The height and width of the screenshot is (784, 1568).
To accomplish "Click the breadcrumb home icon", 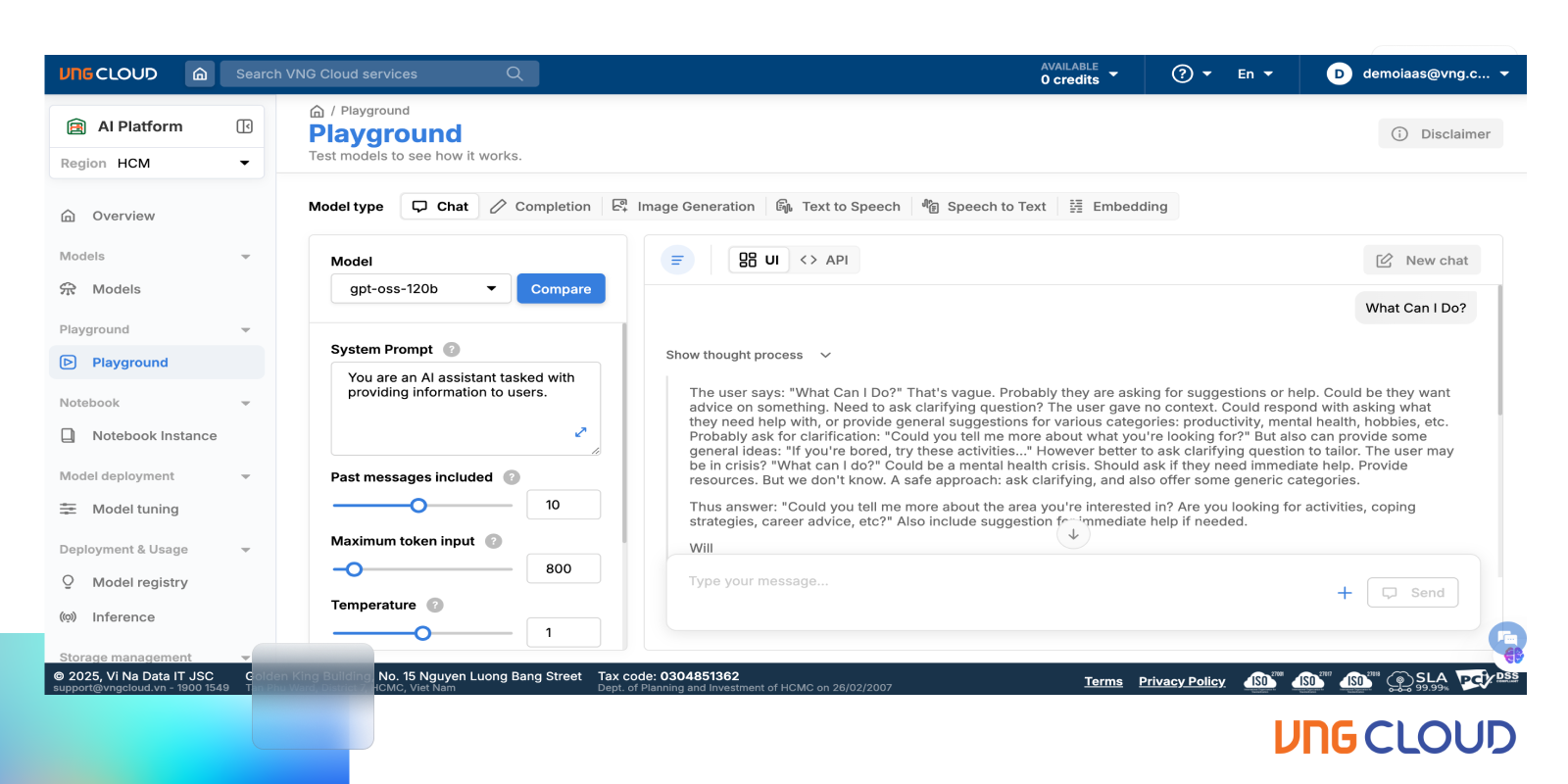I will pos(317,111).
